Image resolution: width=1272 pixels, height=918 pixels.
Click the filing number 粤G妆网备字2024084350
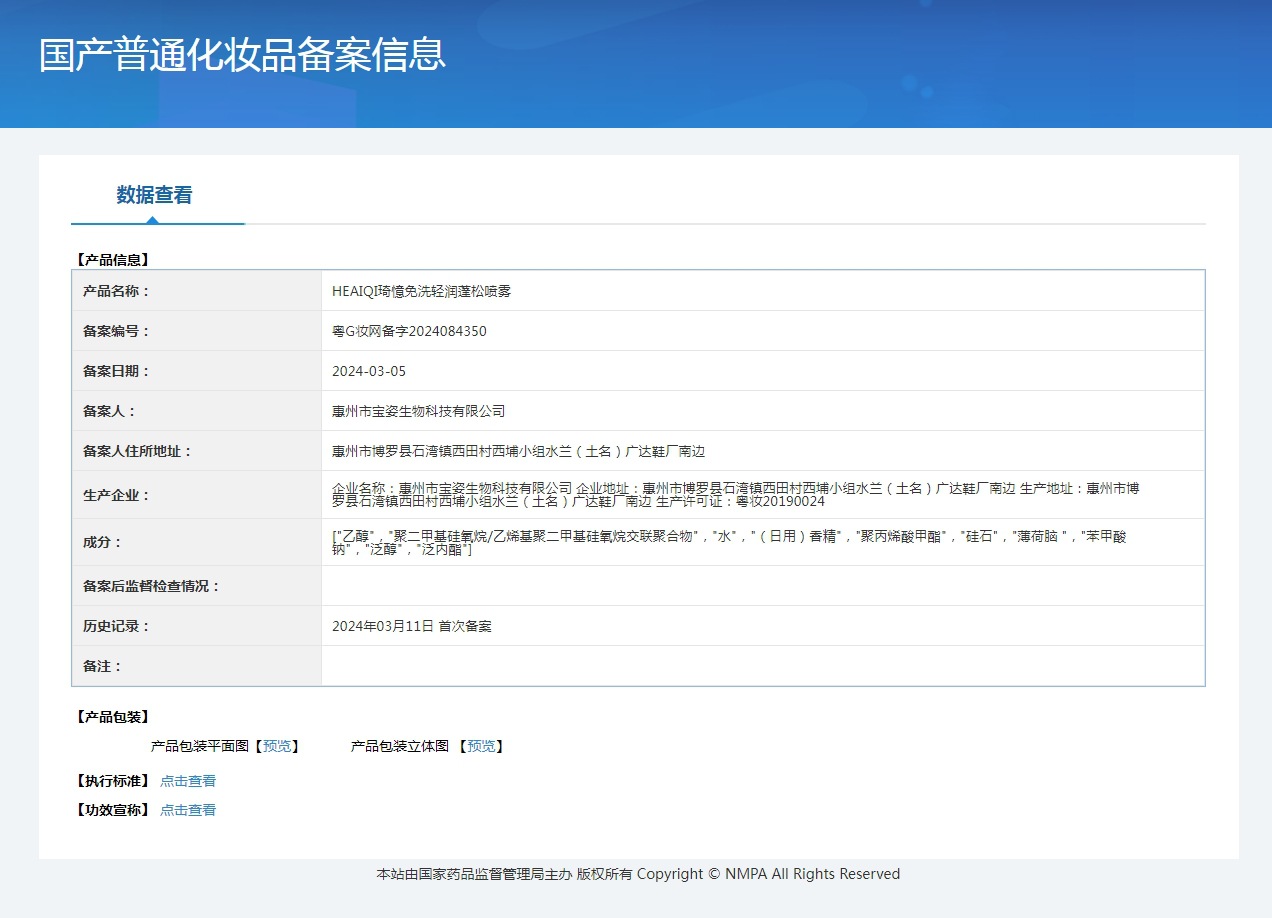[x=409, y=331]
